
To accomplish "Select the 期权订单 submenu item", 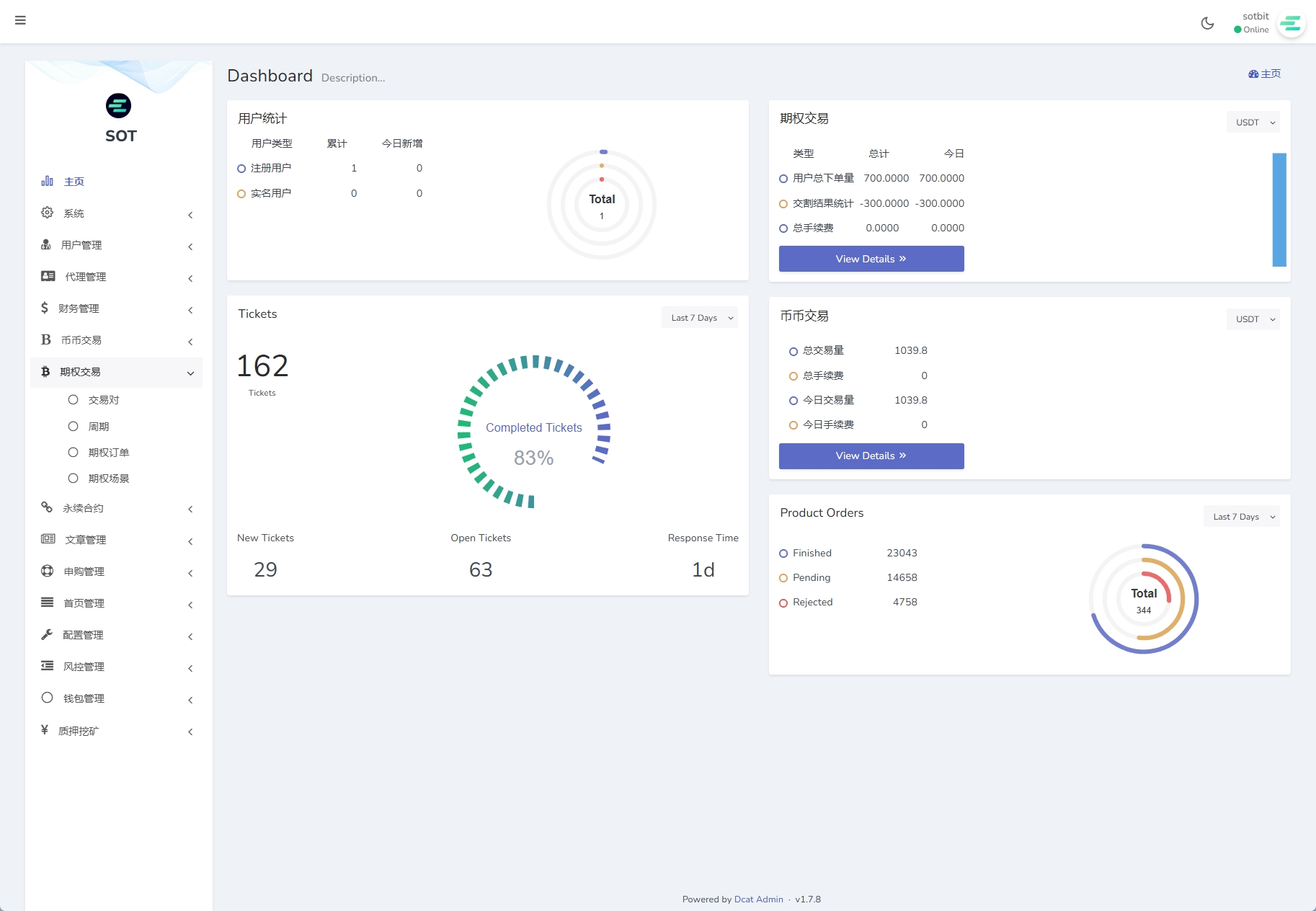I will click(x=108, y=453).
